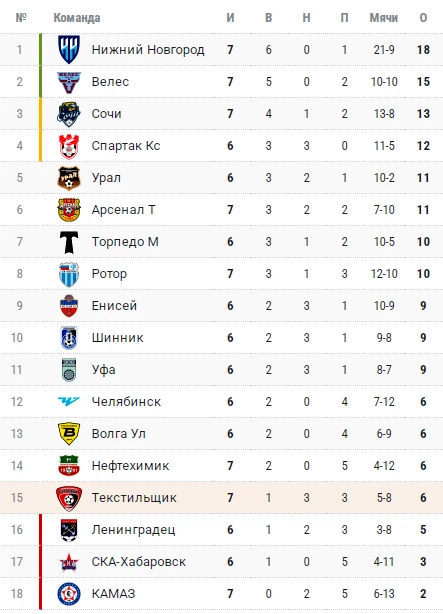The image size is (443, 614).
Task: Click the Урал team badge
Action: (x=69, y=178)
